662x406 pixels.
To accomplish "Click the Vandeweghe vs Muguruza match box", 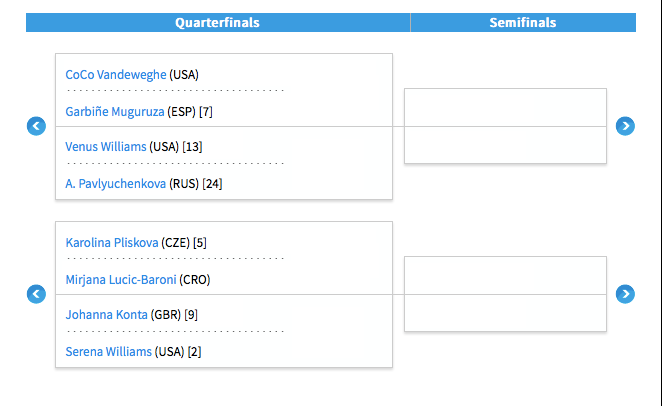I will (224, 90).
